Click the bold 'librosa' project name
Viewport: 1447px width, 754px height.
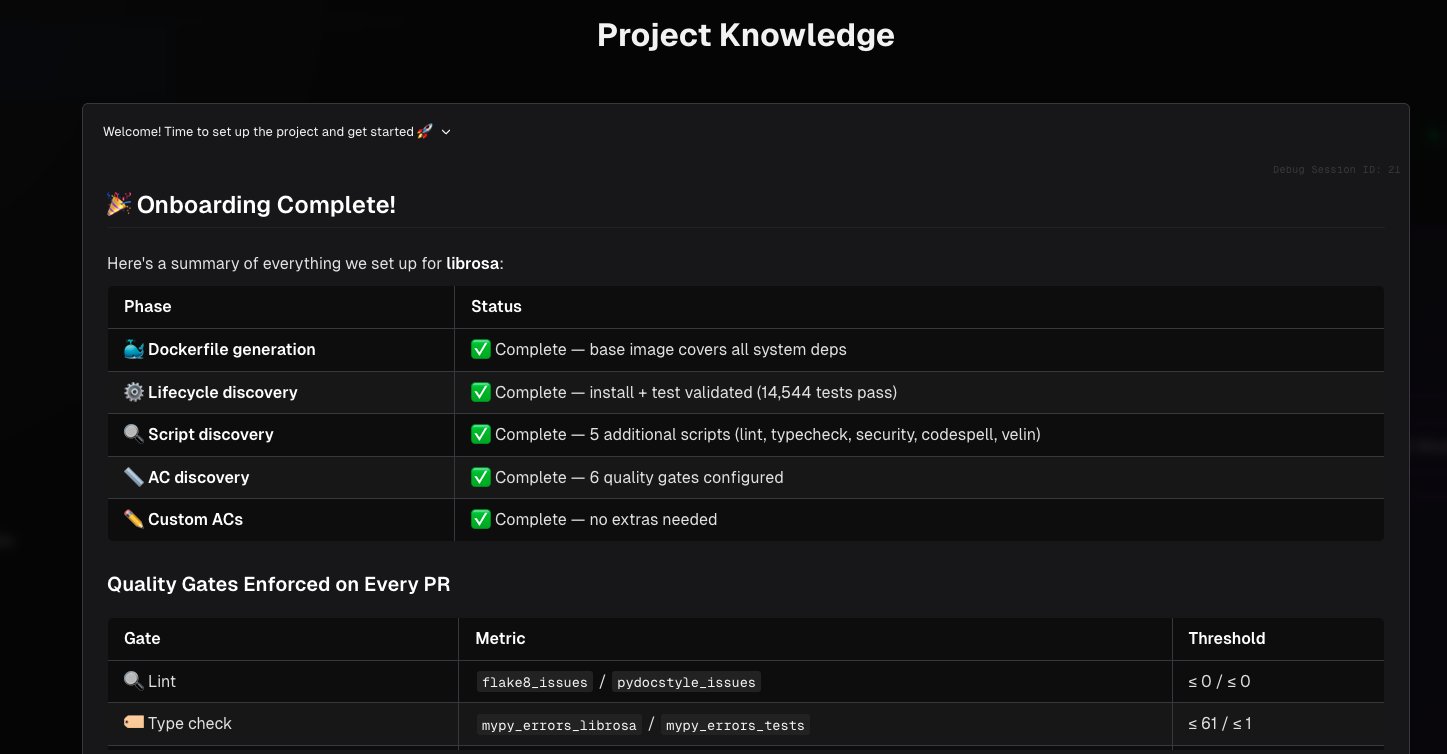pyautogui.click(x=473, y=264)
